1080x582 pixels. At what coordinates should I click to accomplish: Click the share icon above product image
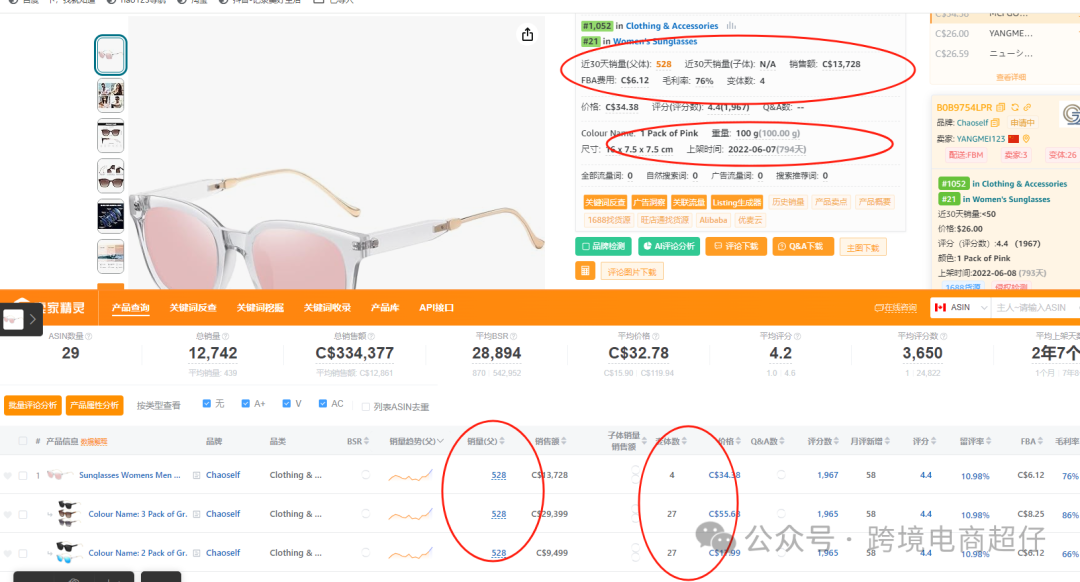point(527,34)
